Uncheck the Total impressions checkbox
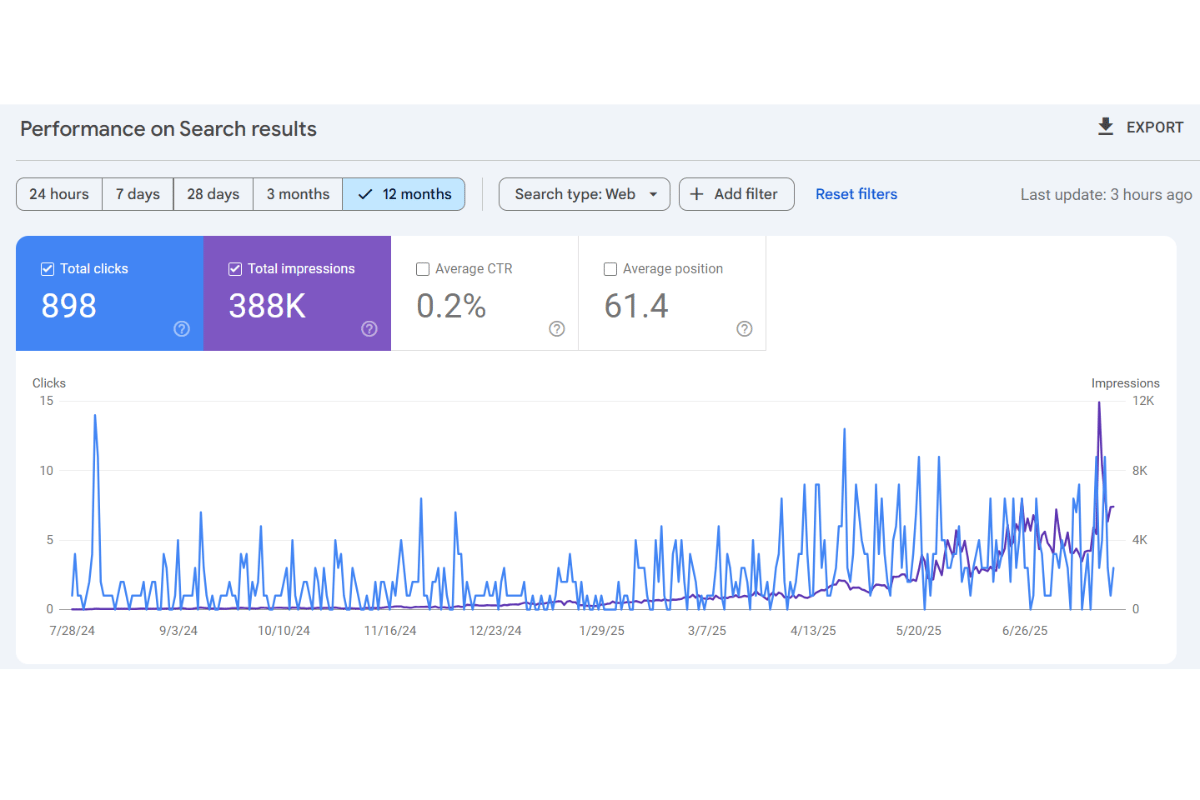 click(235, 269)
